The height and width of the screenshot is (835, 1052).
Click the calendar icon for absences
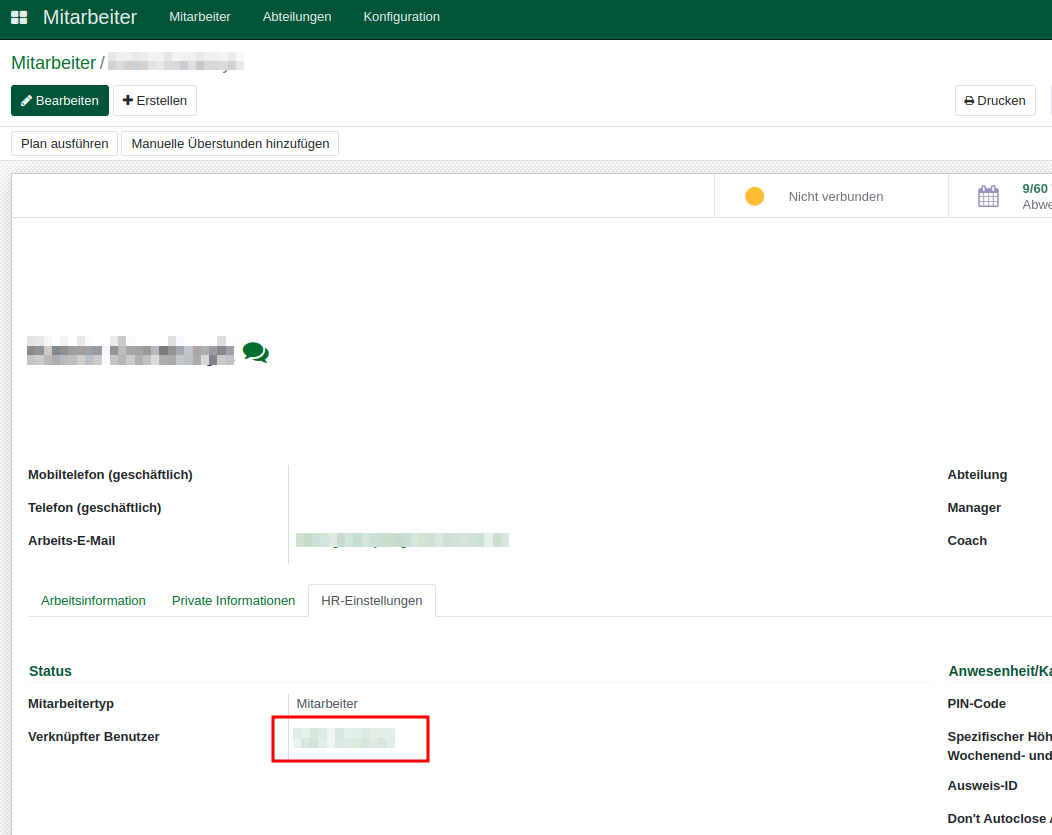(988, 197)
